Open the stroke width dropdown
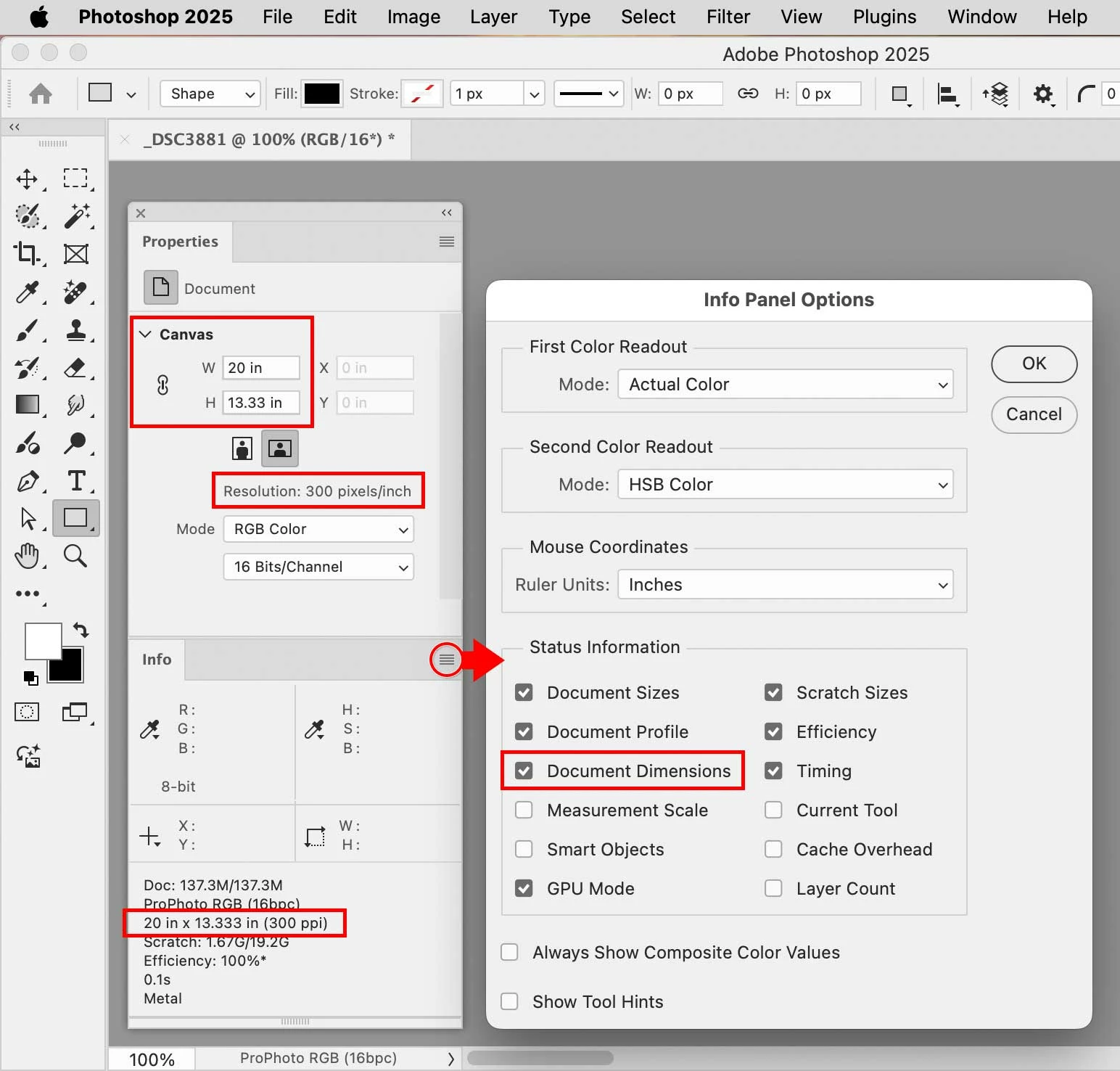This screenshot has width=1120, height=1071. 534,94
